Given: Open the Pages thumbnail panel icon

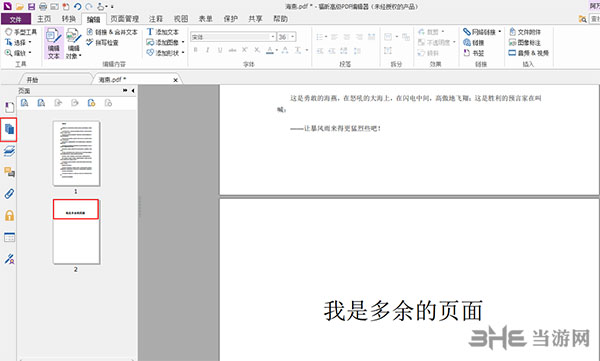Looking at the screenshot, I should click(x=9, y=130).
